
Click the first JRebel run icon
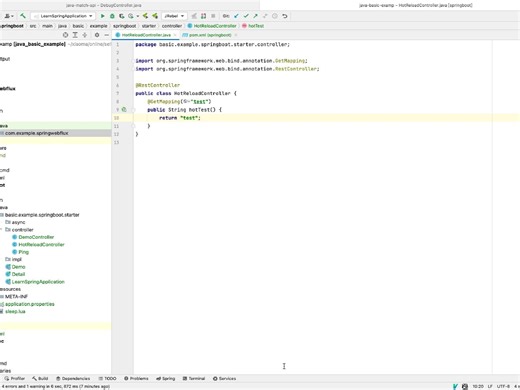coord(145,16)
